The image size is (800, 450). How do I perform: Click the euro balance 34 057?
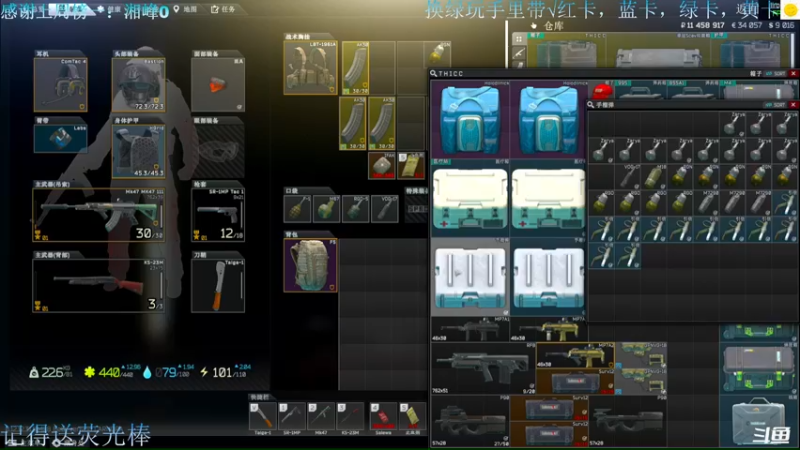click(x=747, y=25)
